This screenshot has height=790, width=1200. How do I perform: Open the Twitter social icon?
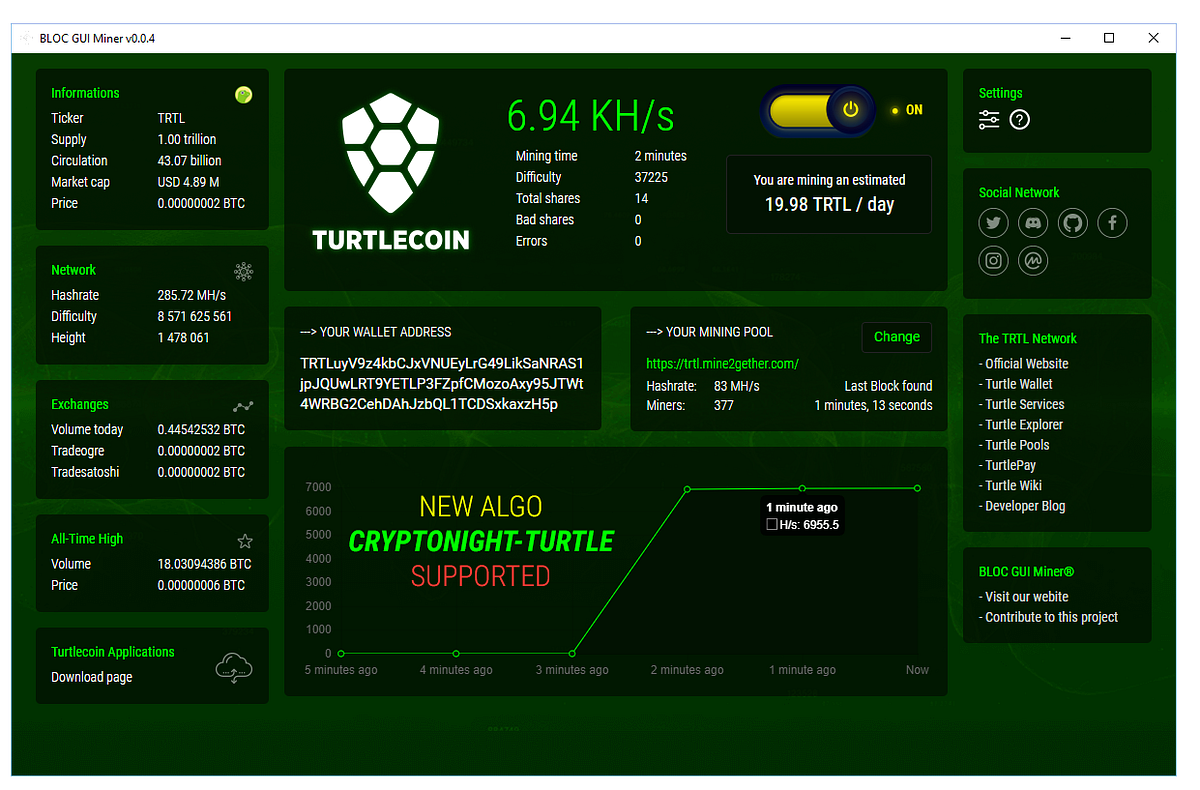click(993, 223)
